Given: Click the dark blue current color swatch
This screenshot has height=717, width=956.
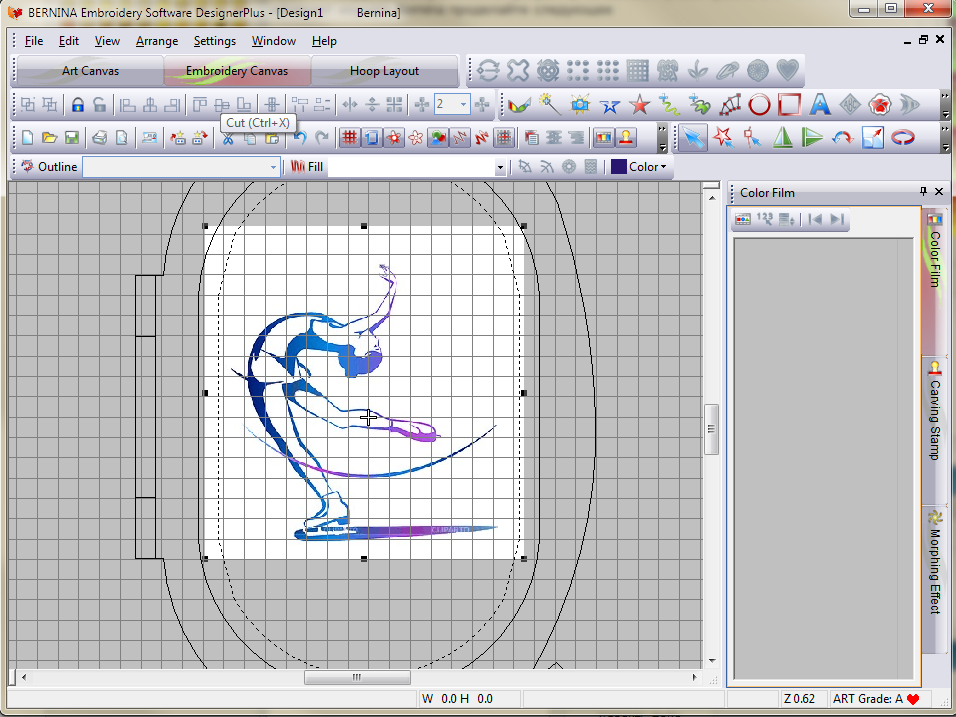Looking at the screenshot, I should click(618, 167).
